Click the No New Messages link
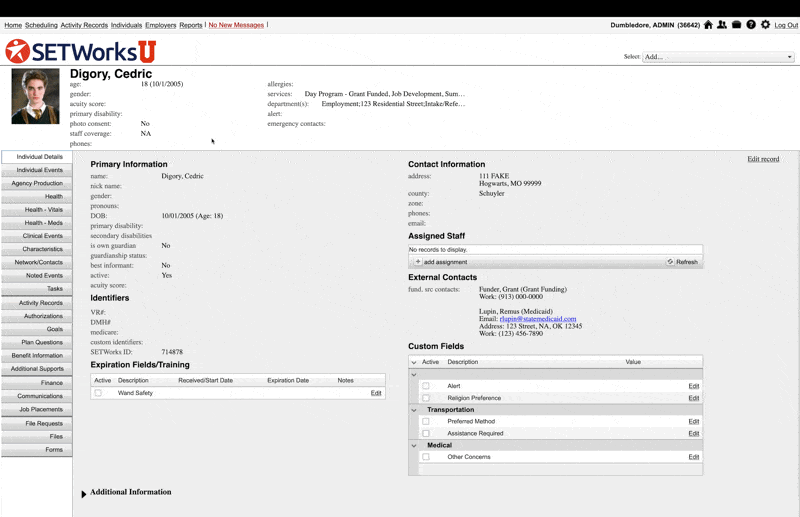Image resolution: width=800 pixels, height=517 pixels. [236, 25]
